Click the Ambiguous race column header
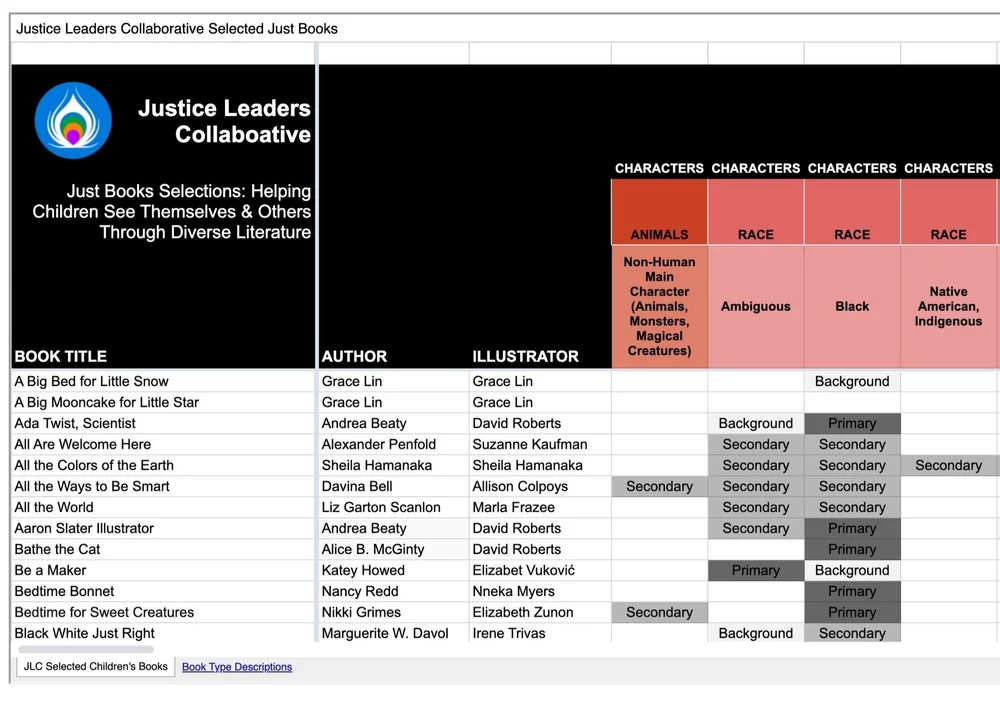Screen dimensions: 1000x704 (x=756, y=307)
